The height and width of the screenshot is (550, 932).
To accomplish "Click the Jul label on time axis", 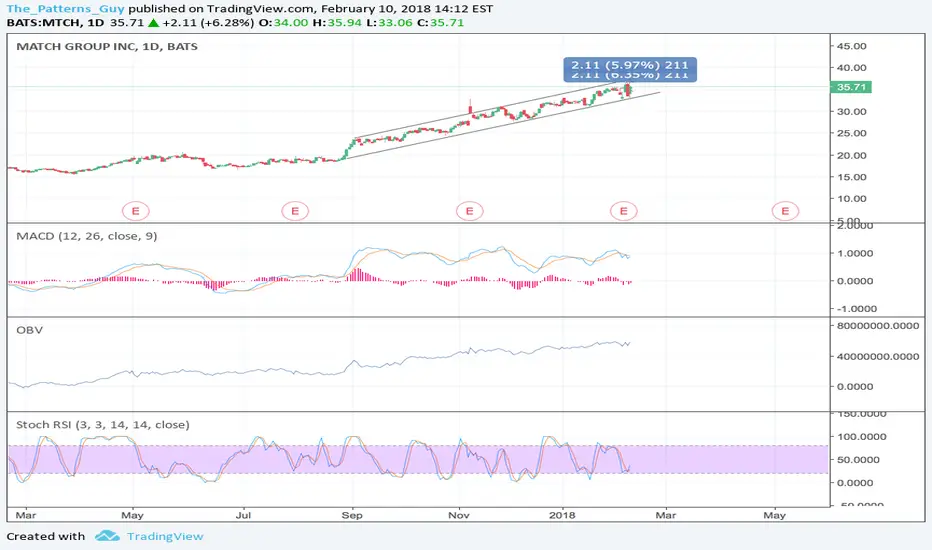I will [243, 515].
